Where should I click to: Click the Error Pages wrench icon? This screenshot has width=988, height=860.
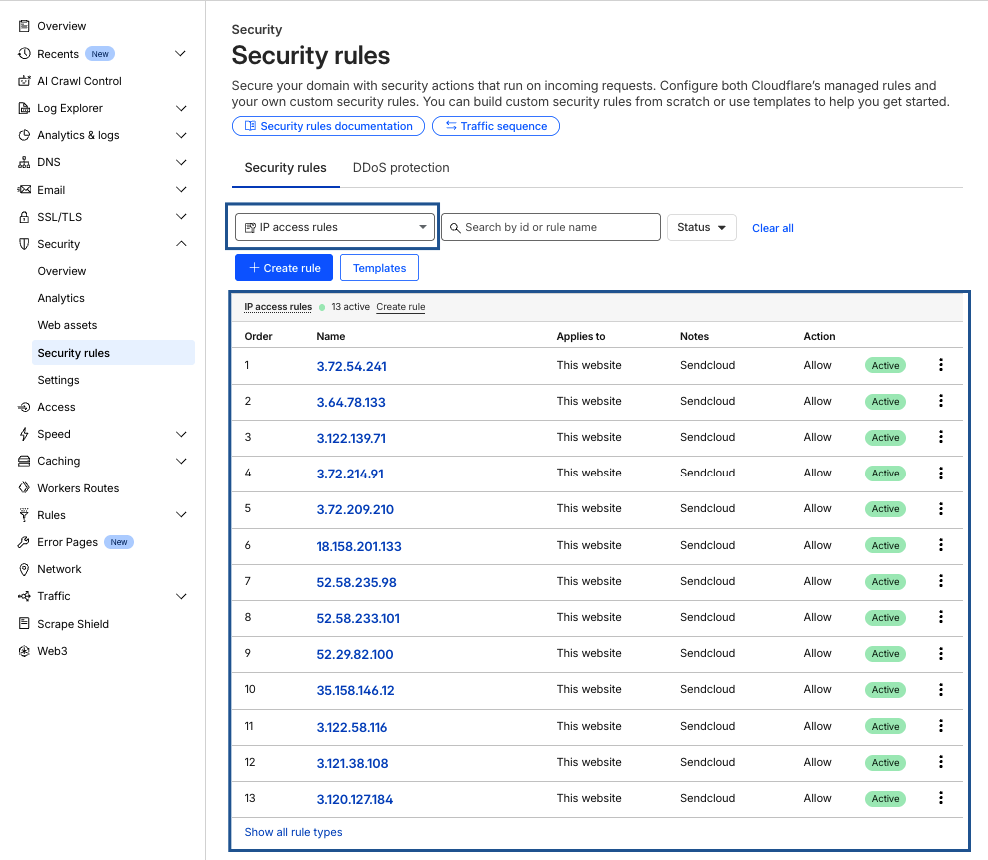click(24, 542)
